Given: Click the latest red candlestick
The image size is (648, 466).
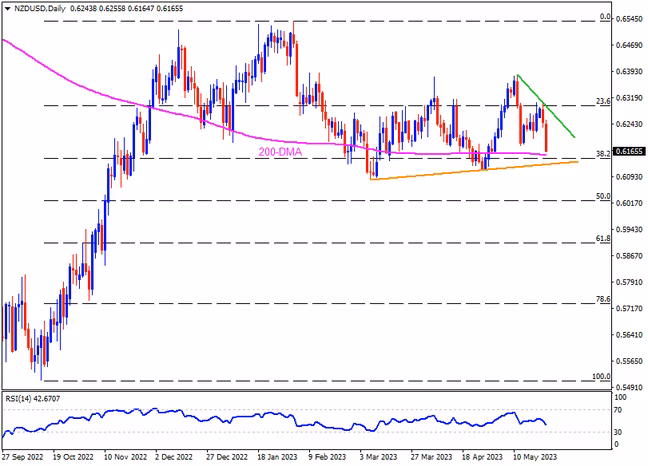Looking at the screenshot, I should click(x=546, y=137).
